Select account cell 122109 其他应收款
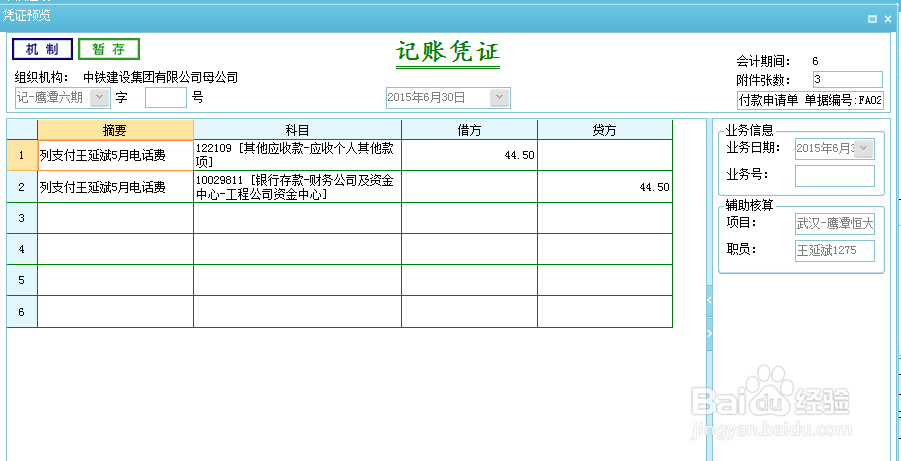Screen dimensions: 901x461 pos(297,155)
